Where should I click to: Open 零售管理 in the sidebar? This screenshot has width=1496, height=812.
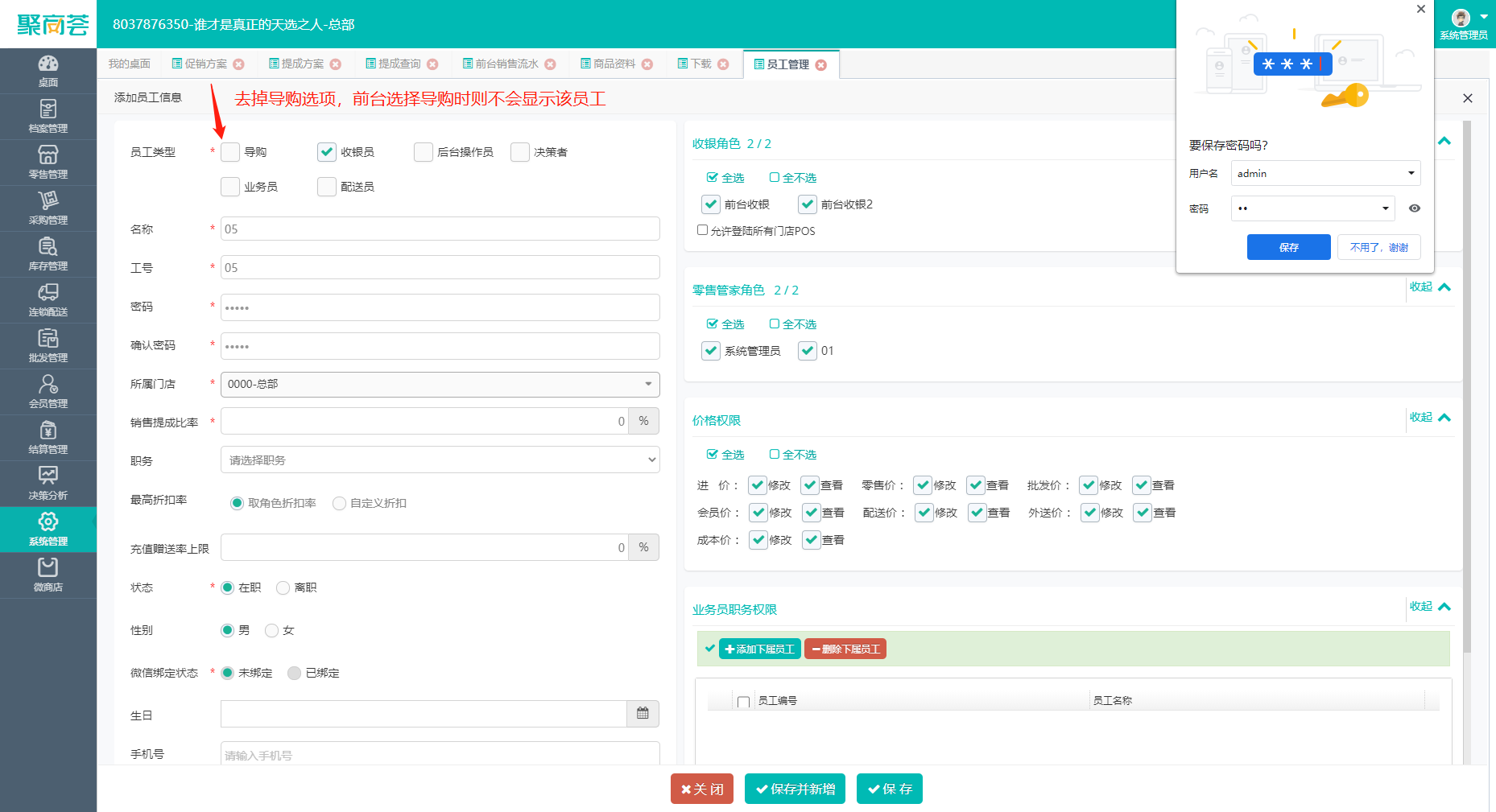[x=48, y=163]
